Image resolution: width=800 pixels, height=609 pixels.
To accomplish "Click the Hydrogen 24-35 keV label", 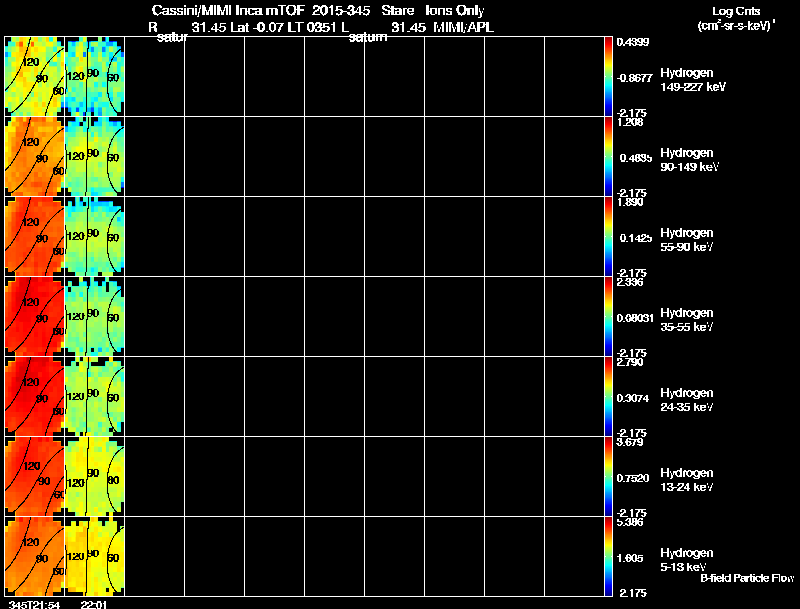I will click(687, 400).
